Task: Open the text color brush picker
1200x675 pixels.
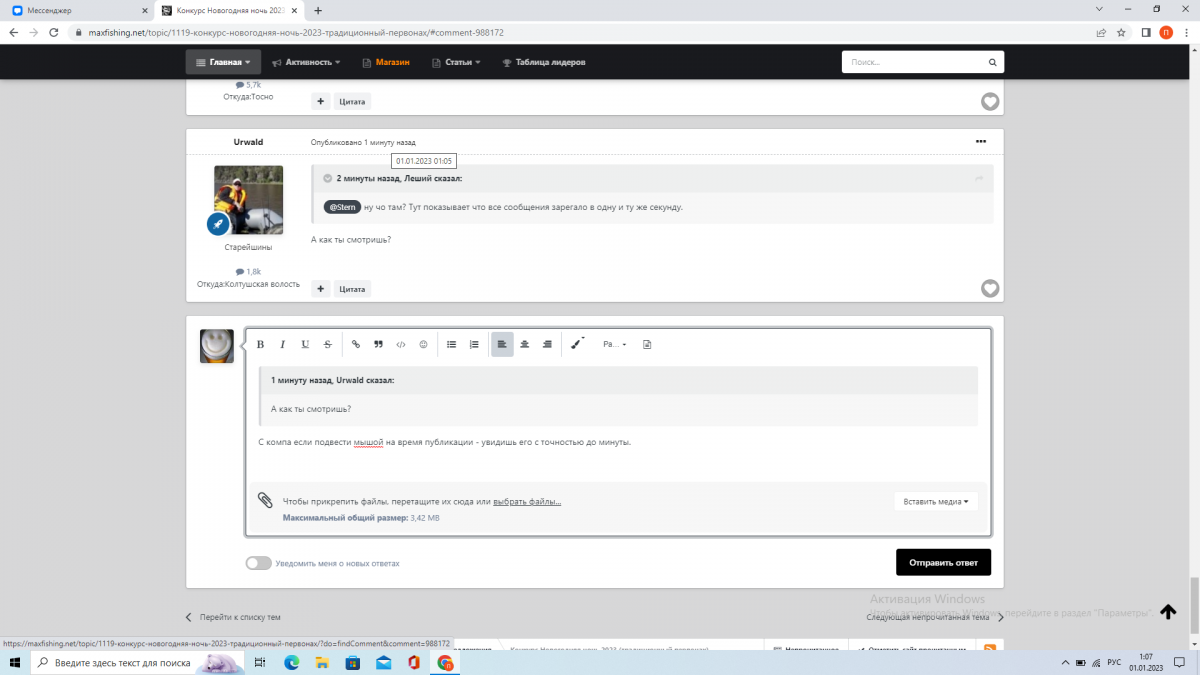Action: click(x=576, y=344)
